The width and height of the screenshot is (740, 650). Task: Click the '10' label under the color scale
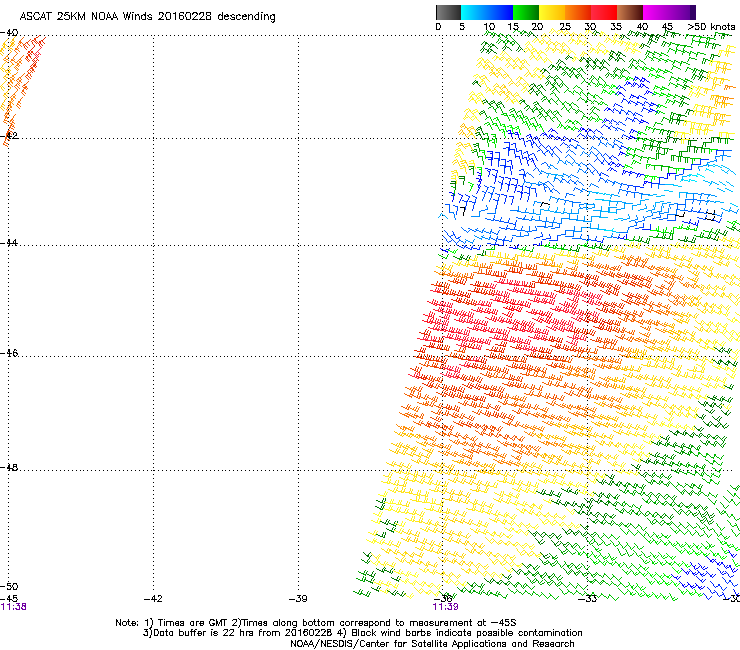pos(489,27)
